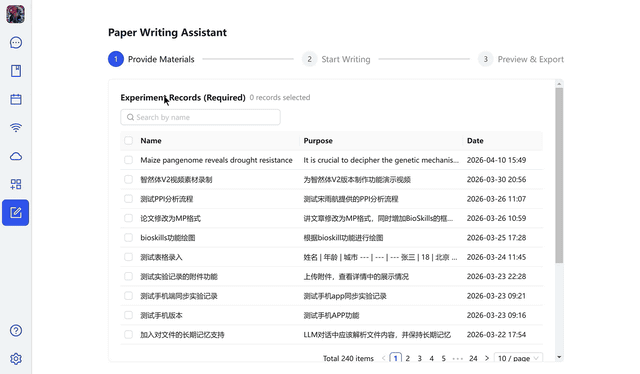Open the chat bubble icon in sidebar
This screenshot has width=640, height=374.
[x=16, y=42]
